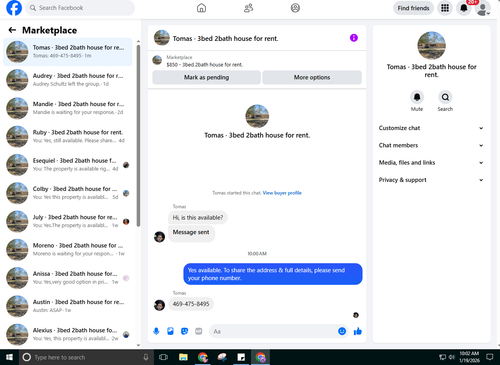Open the Esequiel conversation
Viewport: 500px width, 365px height.
68,165
